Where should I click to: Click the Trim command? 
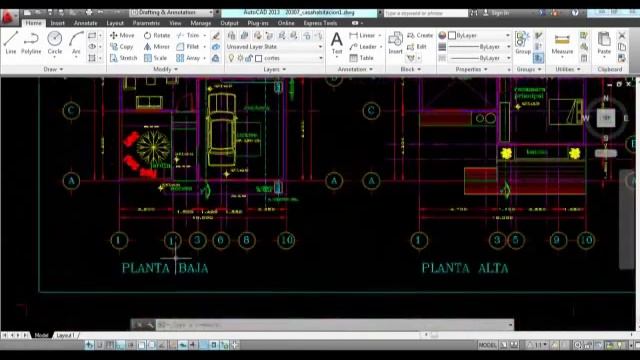[x=188, y=36]
